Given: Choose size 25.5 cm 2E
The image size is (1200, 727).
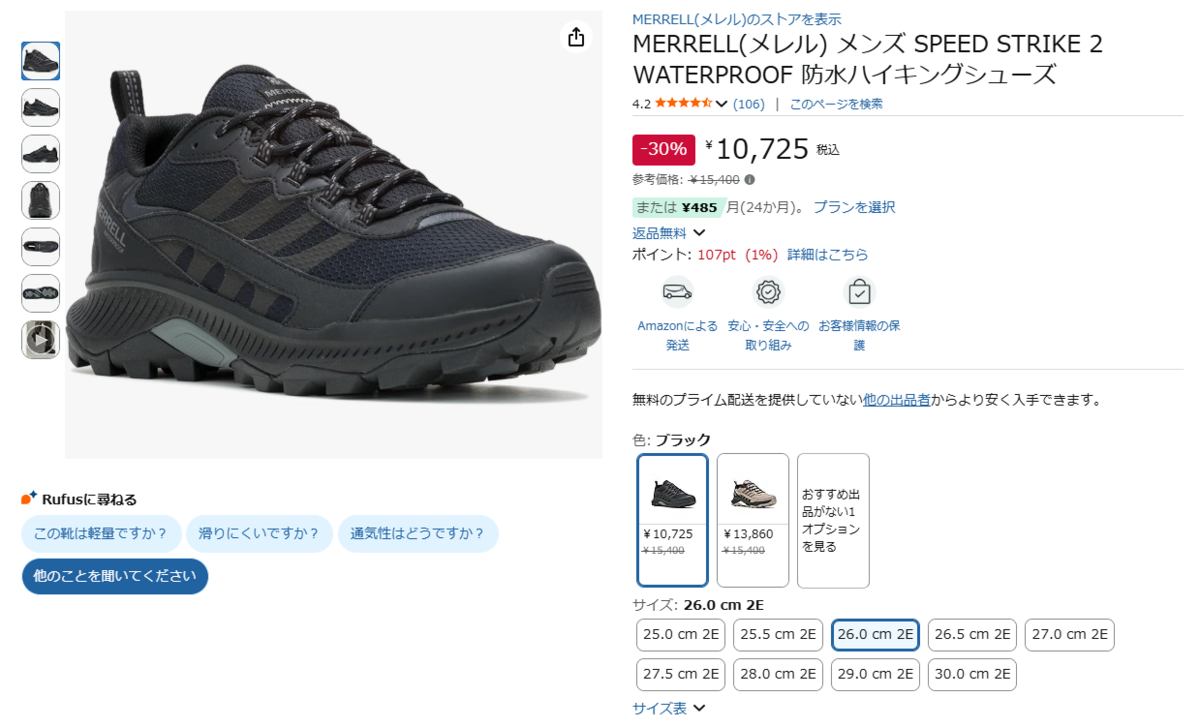Looking at the screenshot, I should click(778, 634).
